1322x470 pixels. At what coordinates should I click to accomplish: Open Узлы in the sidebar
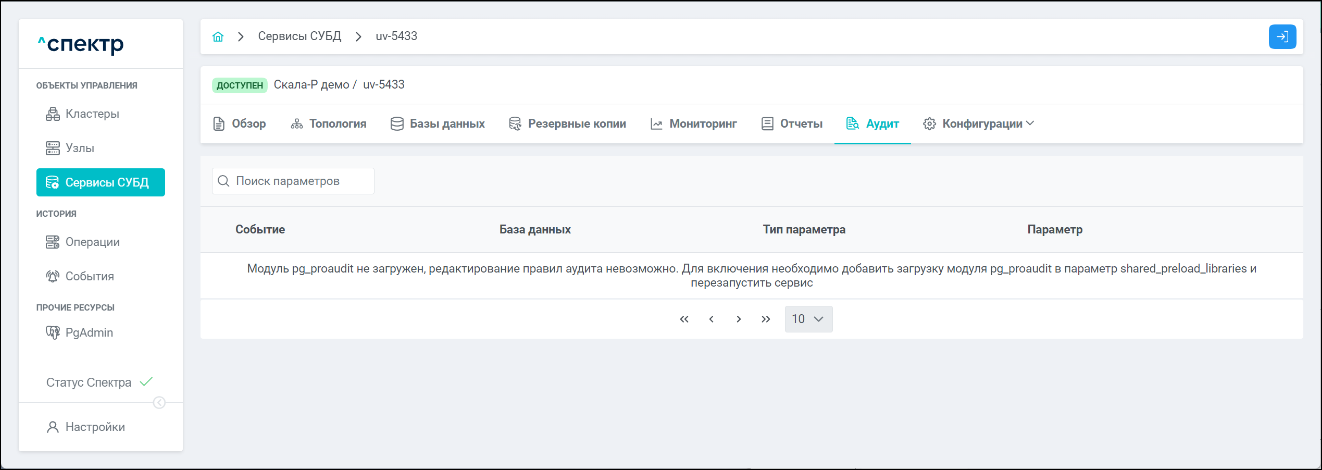click(80, 148)
